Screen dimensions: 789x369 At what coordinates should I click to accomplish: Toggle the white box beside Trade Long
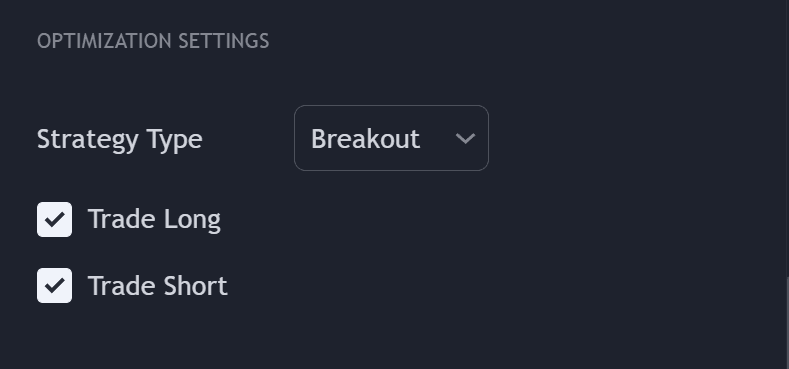point(54,219)
